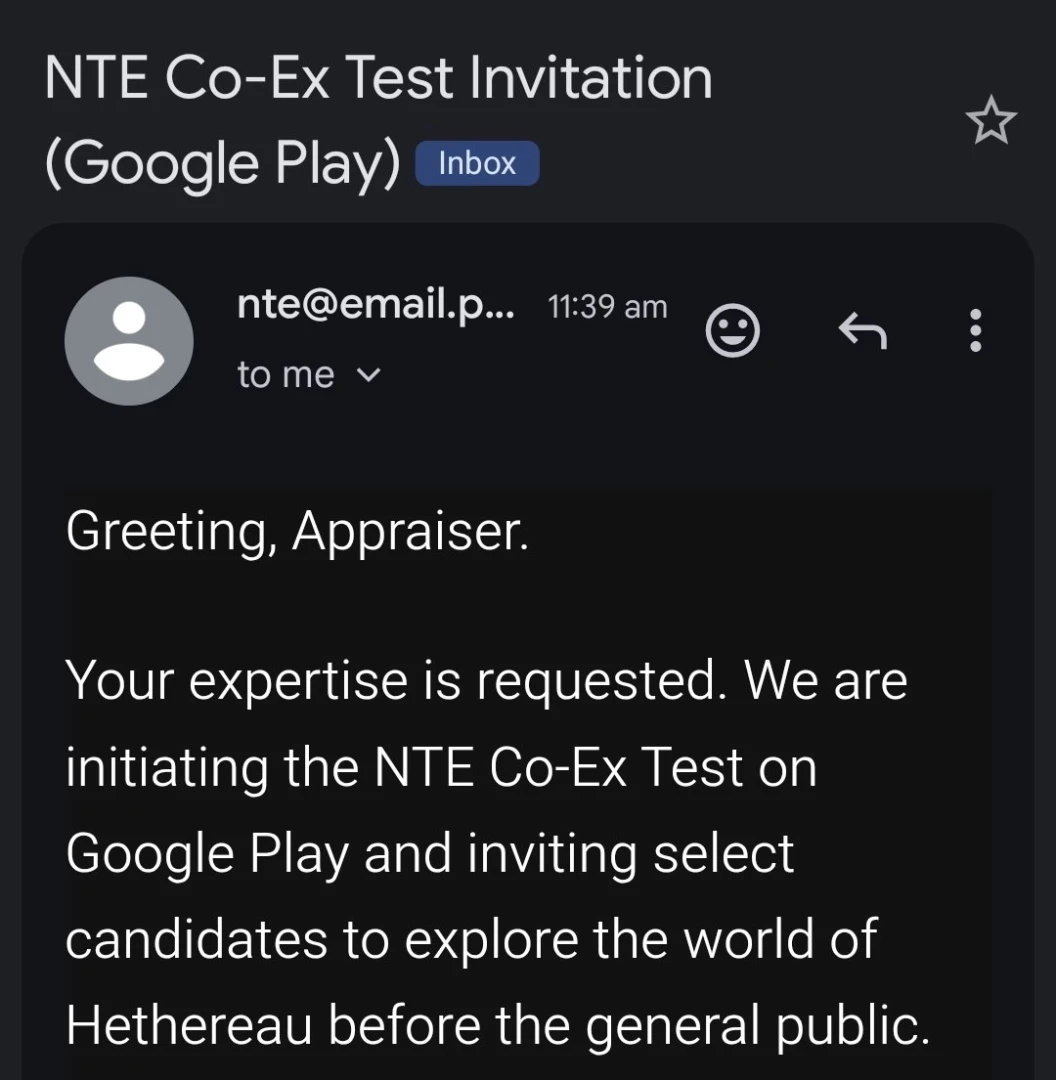Add an emoji reaction to the message
Screen dimensions: 1056x1080
pos(732,330)
